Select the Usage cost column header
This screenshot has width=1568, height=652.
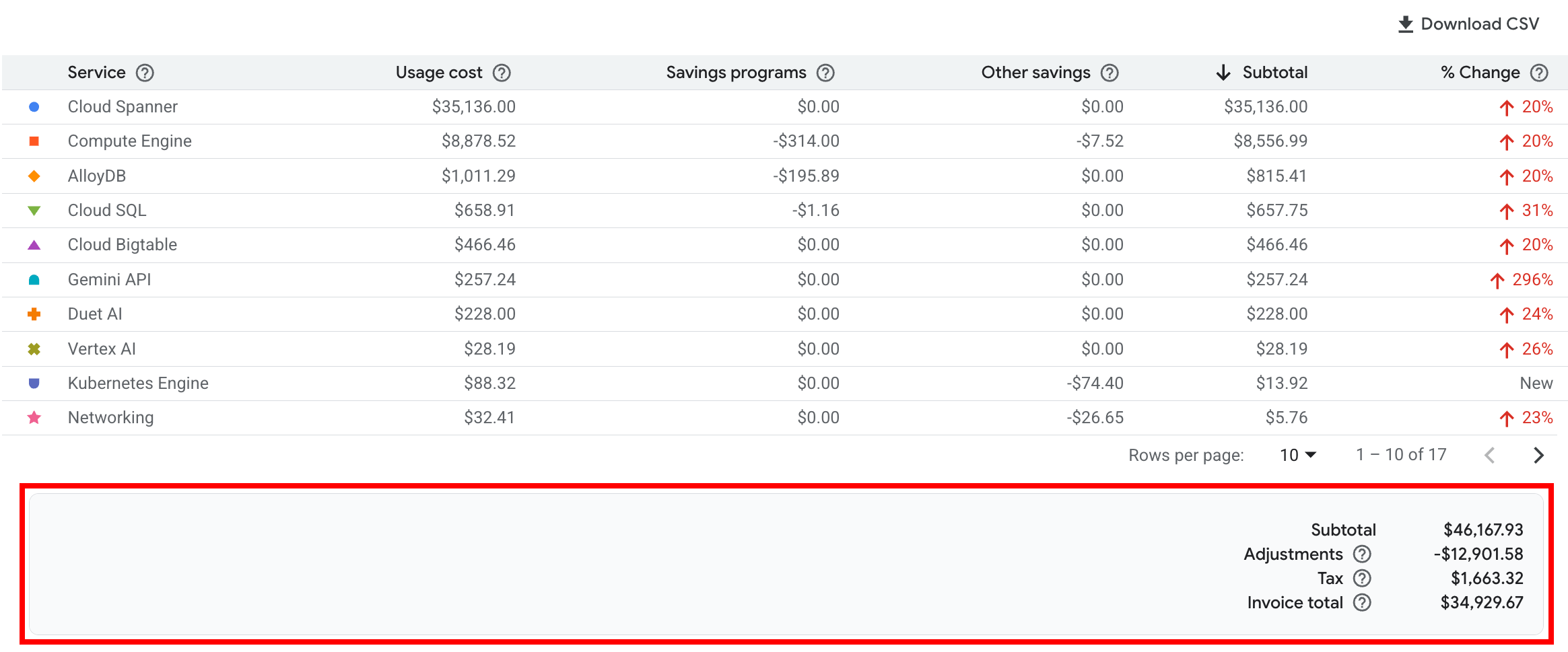[439, 72]
